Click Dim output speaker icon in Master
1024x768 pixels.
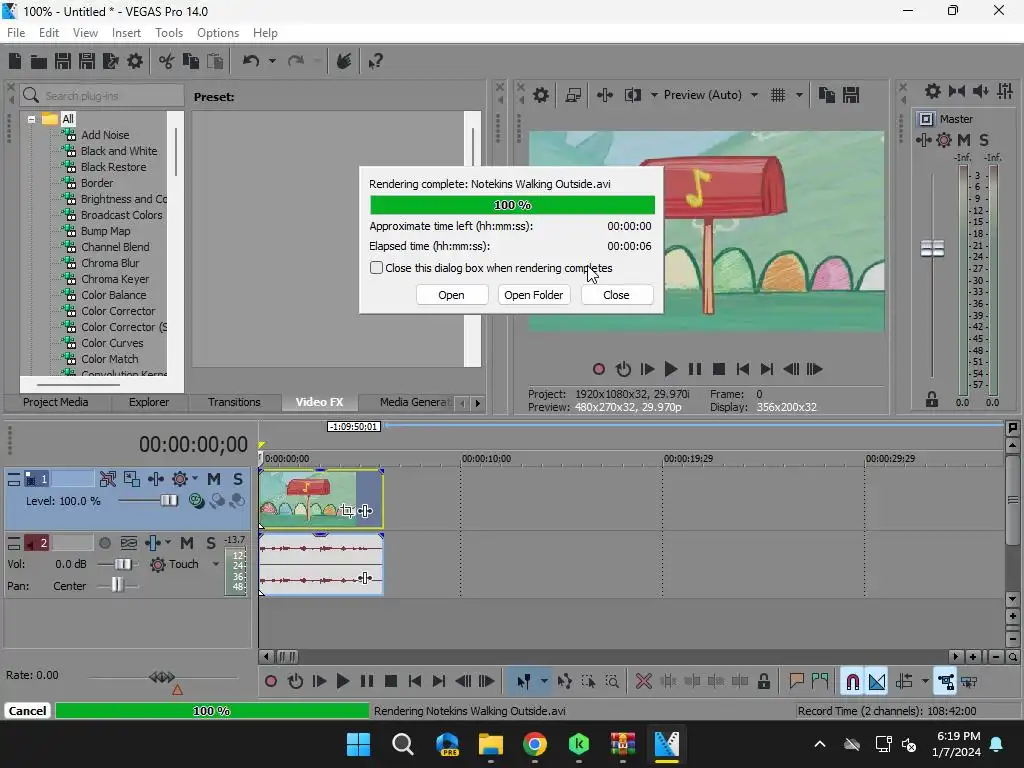point(980,91)
